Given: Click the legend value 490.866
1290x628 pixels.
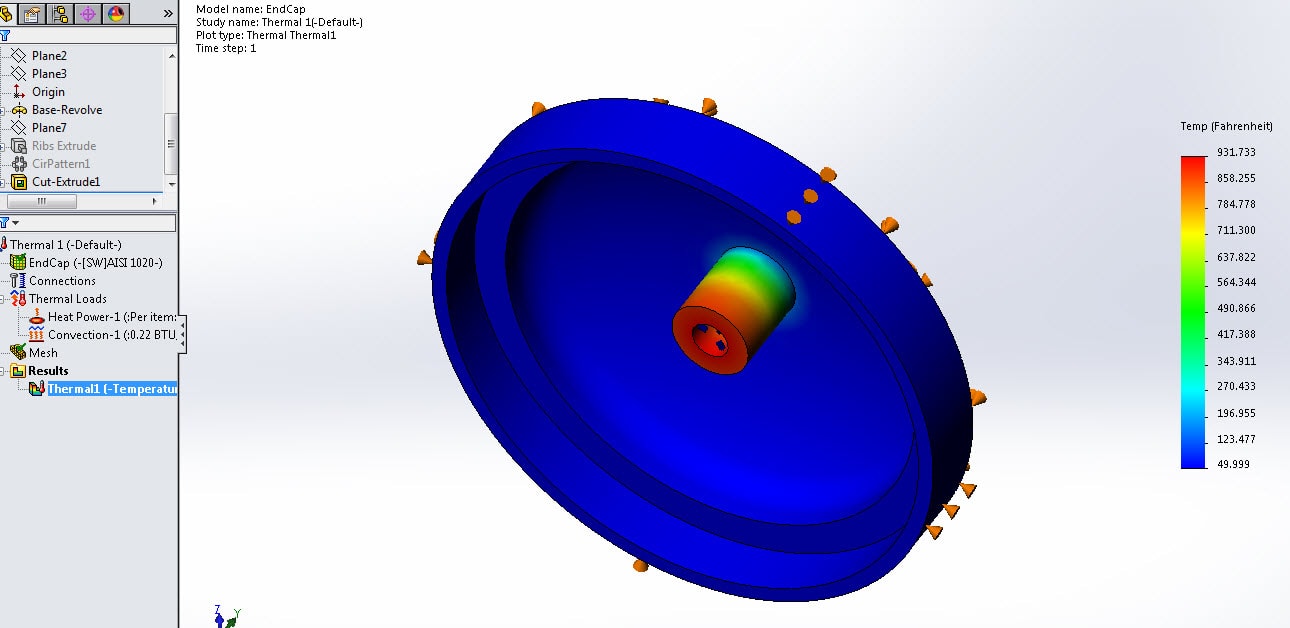Looking at the screenshot, I should pyautogui.click(x=1236, y=308).
